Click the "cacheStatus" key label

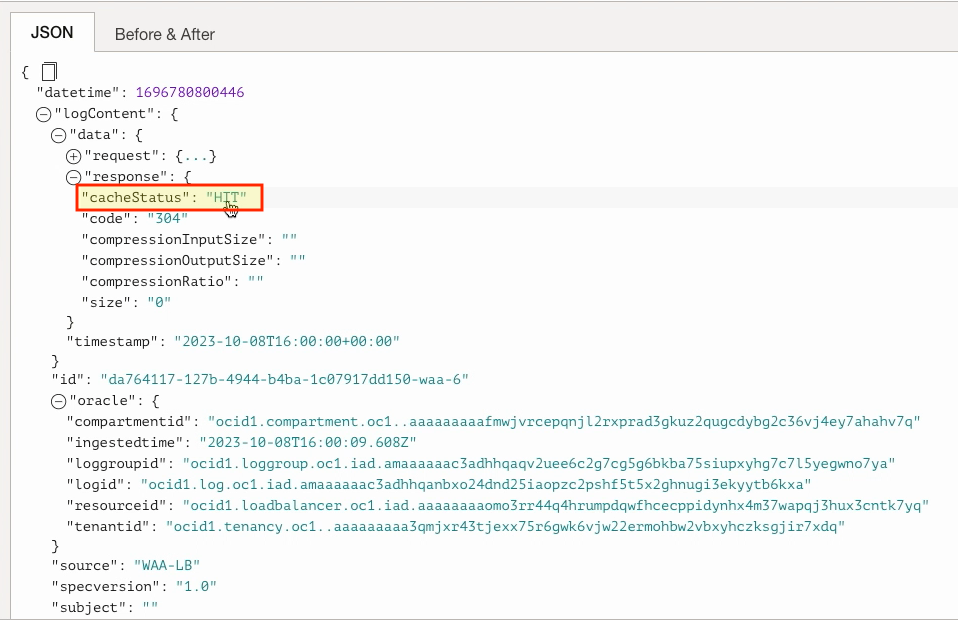[x=135, y=197]
